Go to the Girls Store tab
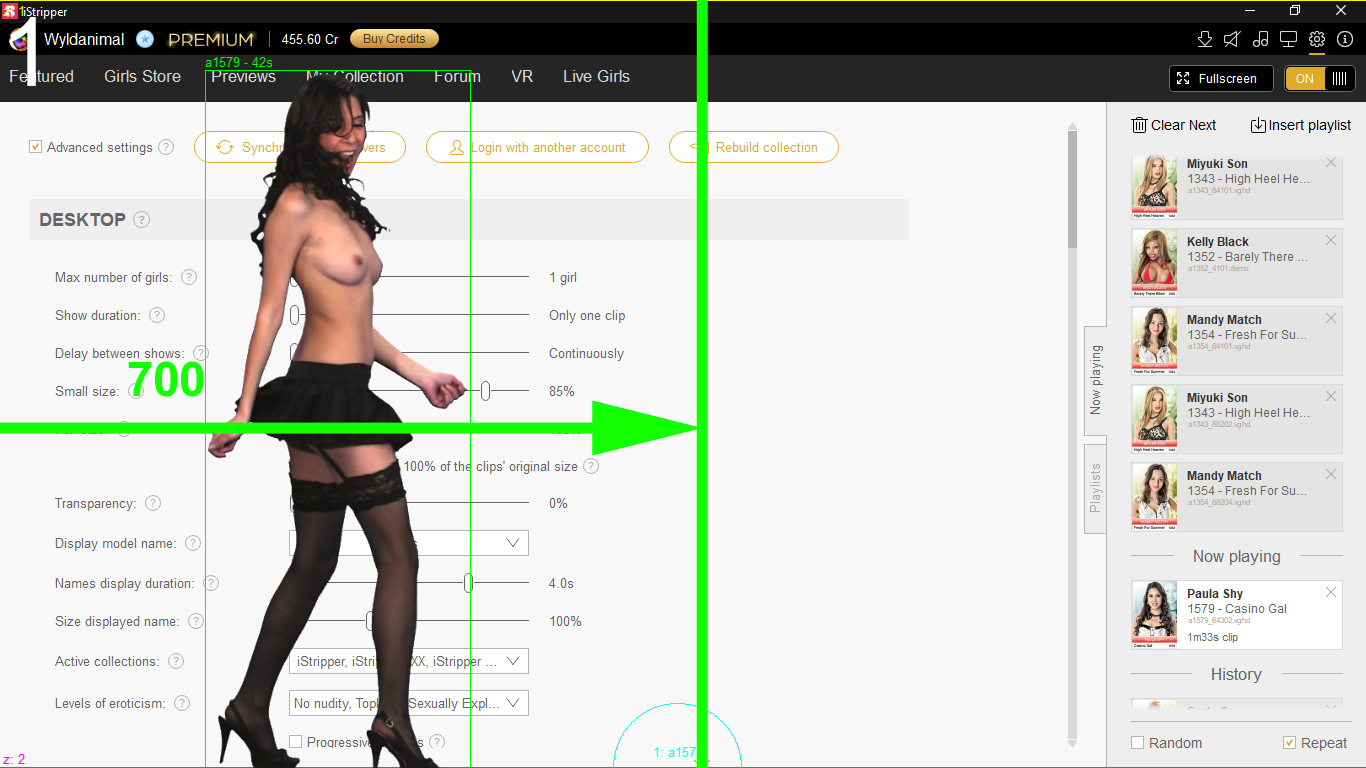 pos(142,76)
